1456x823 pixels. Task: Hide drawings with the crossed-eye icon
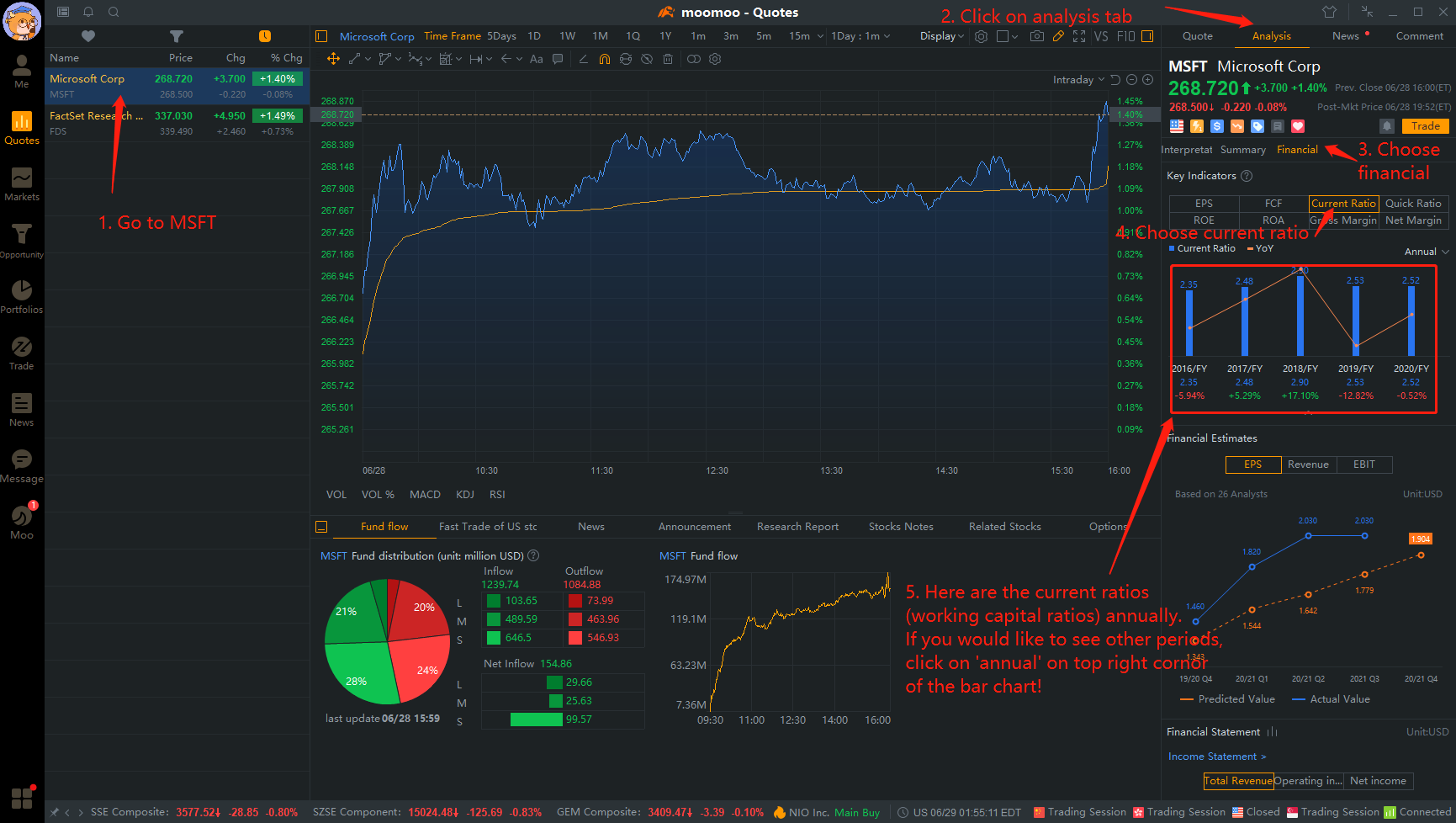pos(647,59)
